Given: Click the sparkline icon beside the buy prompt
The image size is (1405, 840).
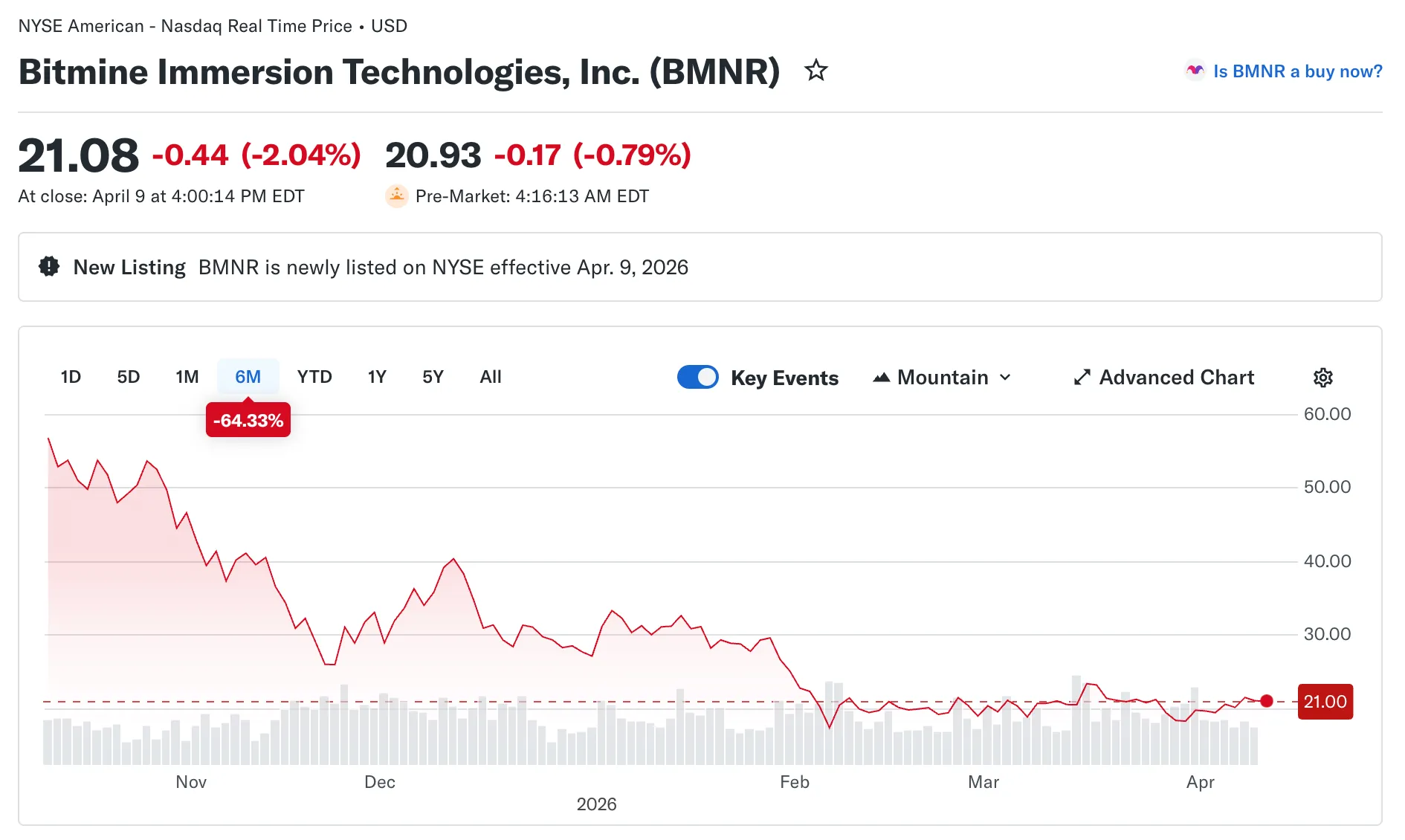Looking at the screenshot, I should [1194, 71].
